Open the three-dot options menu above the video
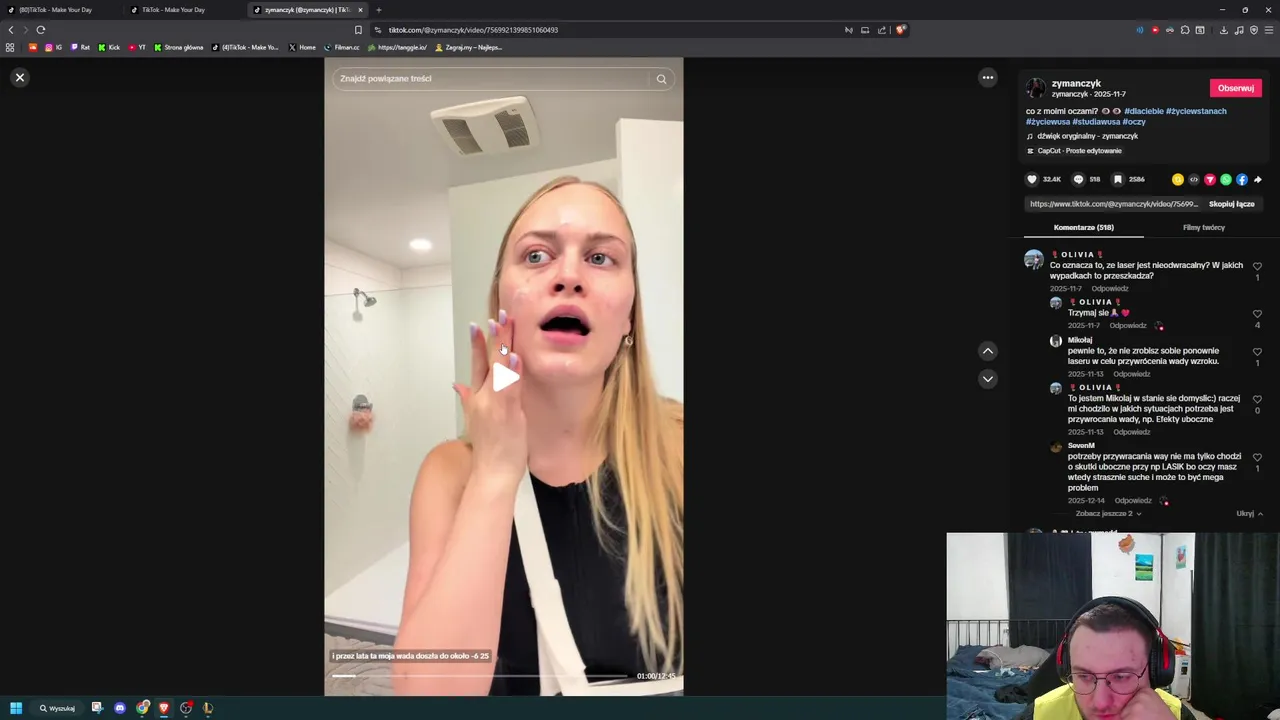 pos(987,77)
